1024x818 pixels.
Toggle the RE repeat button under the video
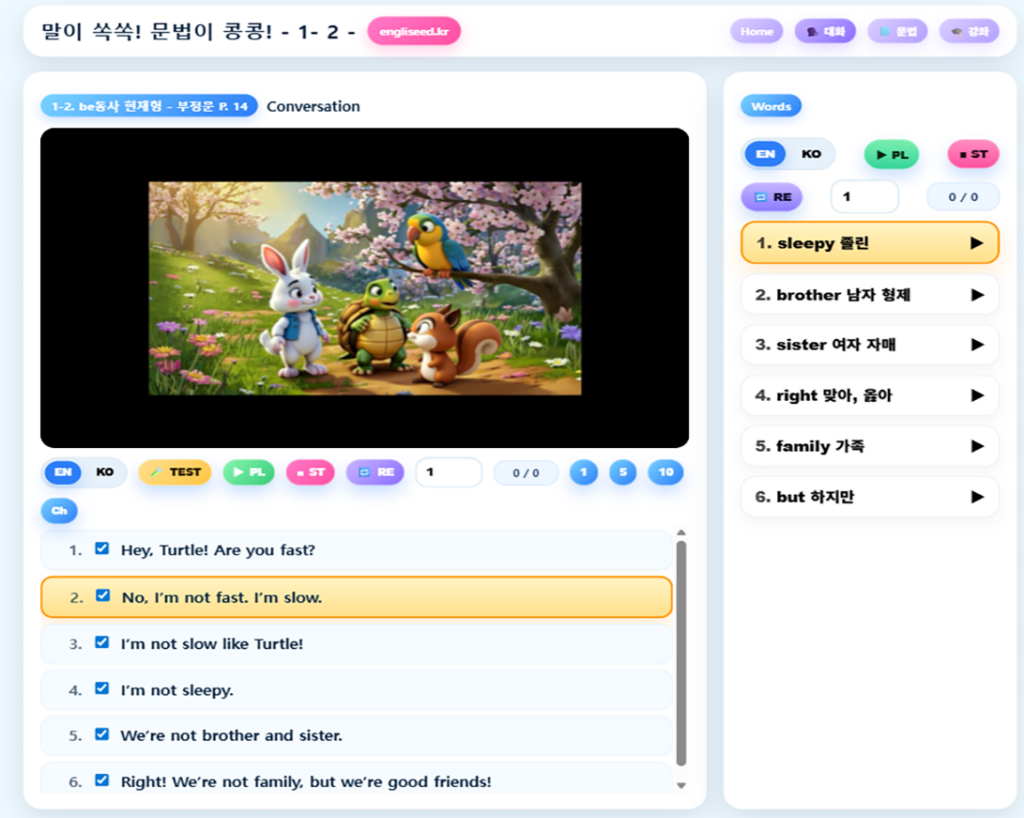pyautogui.click(x=375, y=472)
